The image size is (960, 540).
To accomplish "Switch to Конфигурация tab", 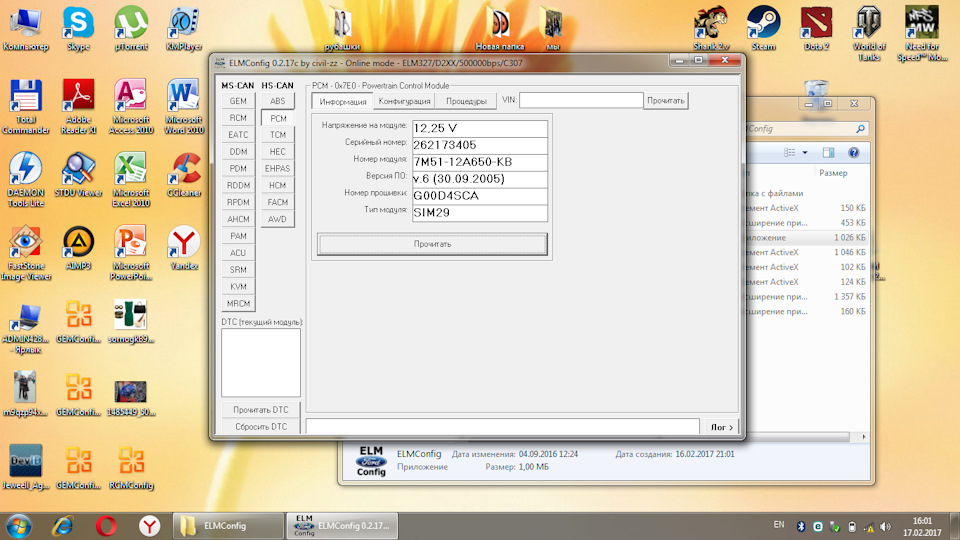I will tap(404, 101).
